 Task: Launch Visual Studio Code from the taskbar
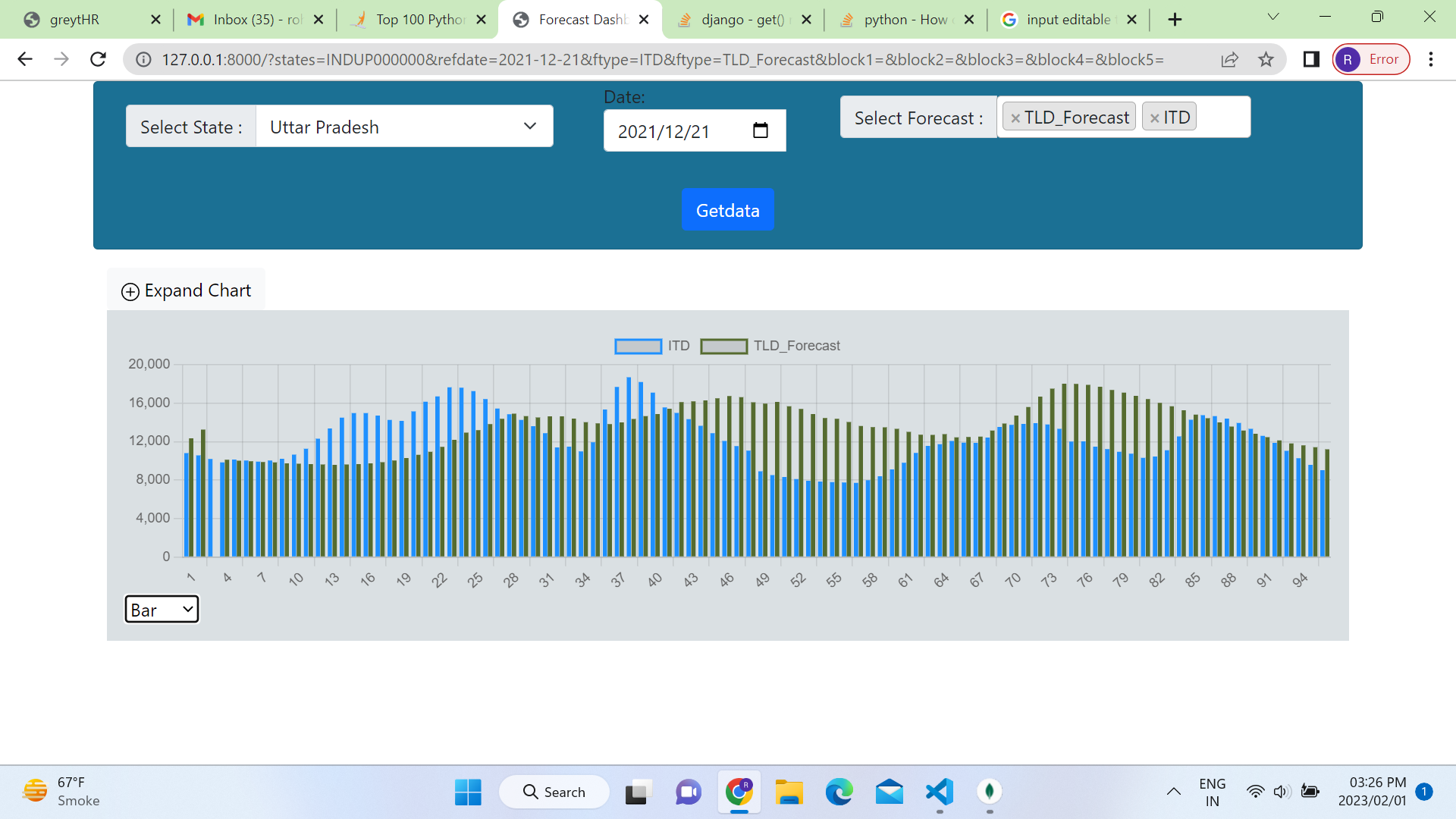[940, 792]
